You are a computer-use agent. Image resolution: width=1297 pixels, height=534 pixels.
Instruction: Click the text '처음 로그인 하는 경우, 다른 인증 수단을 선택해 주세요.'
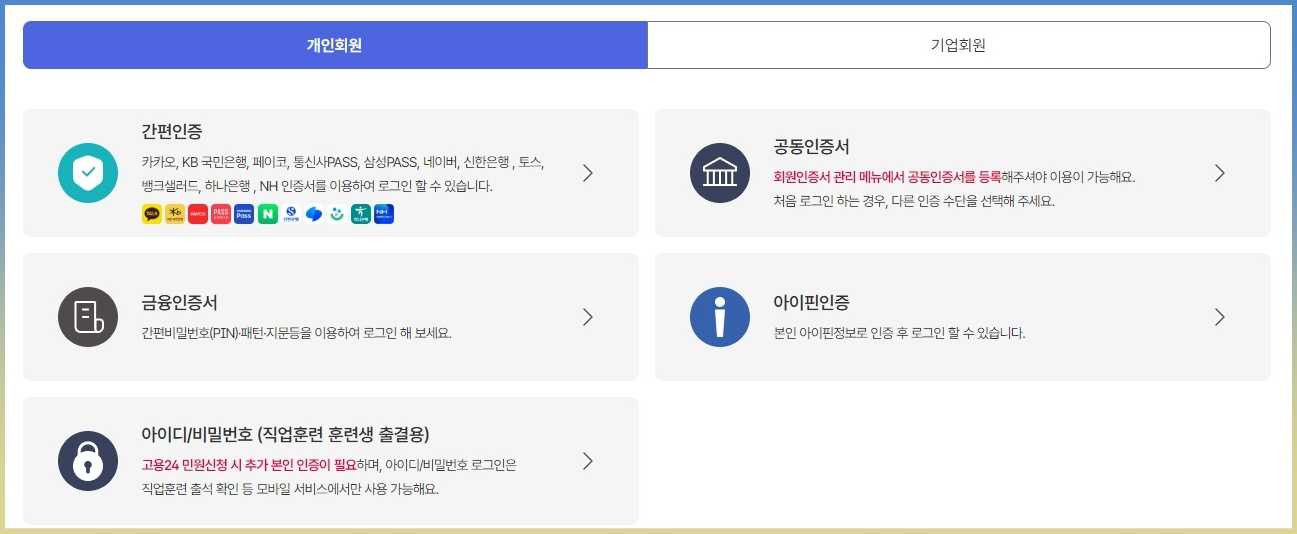[x=914, y=201]
